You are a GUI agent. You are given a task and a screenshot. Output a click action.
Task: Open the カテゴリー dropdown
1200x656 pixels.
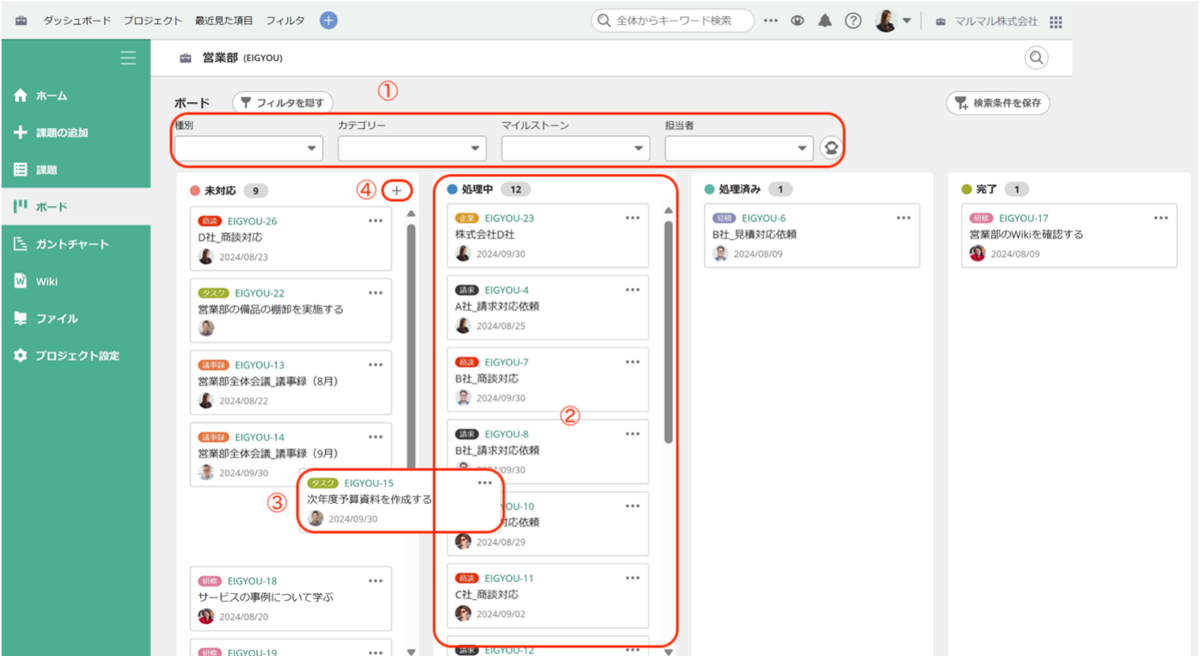[x=412, y=149]
